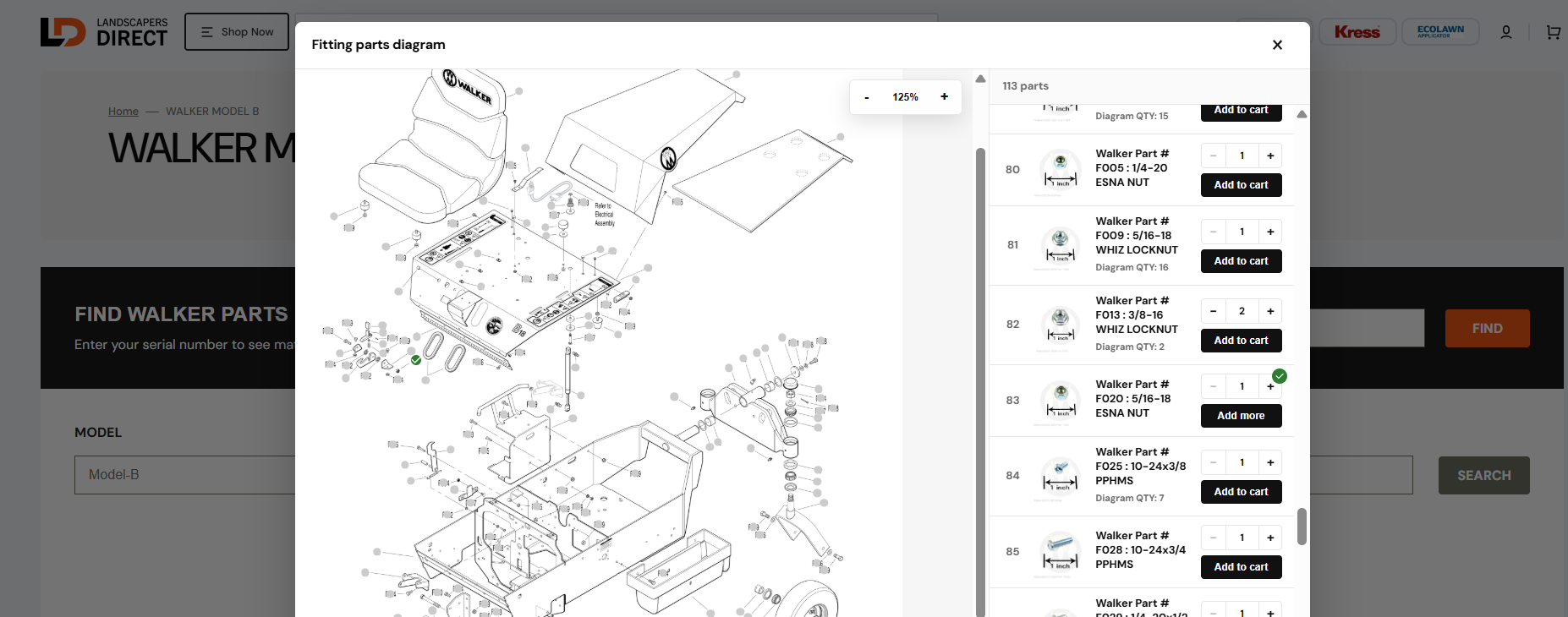The image size is (1568, 617).
Task: Click 'Diagram QTY: 2' under F013
Action: 1130,347
